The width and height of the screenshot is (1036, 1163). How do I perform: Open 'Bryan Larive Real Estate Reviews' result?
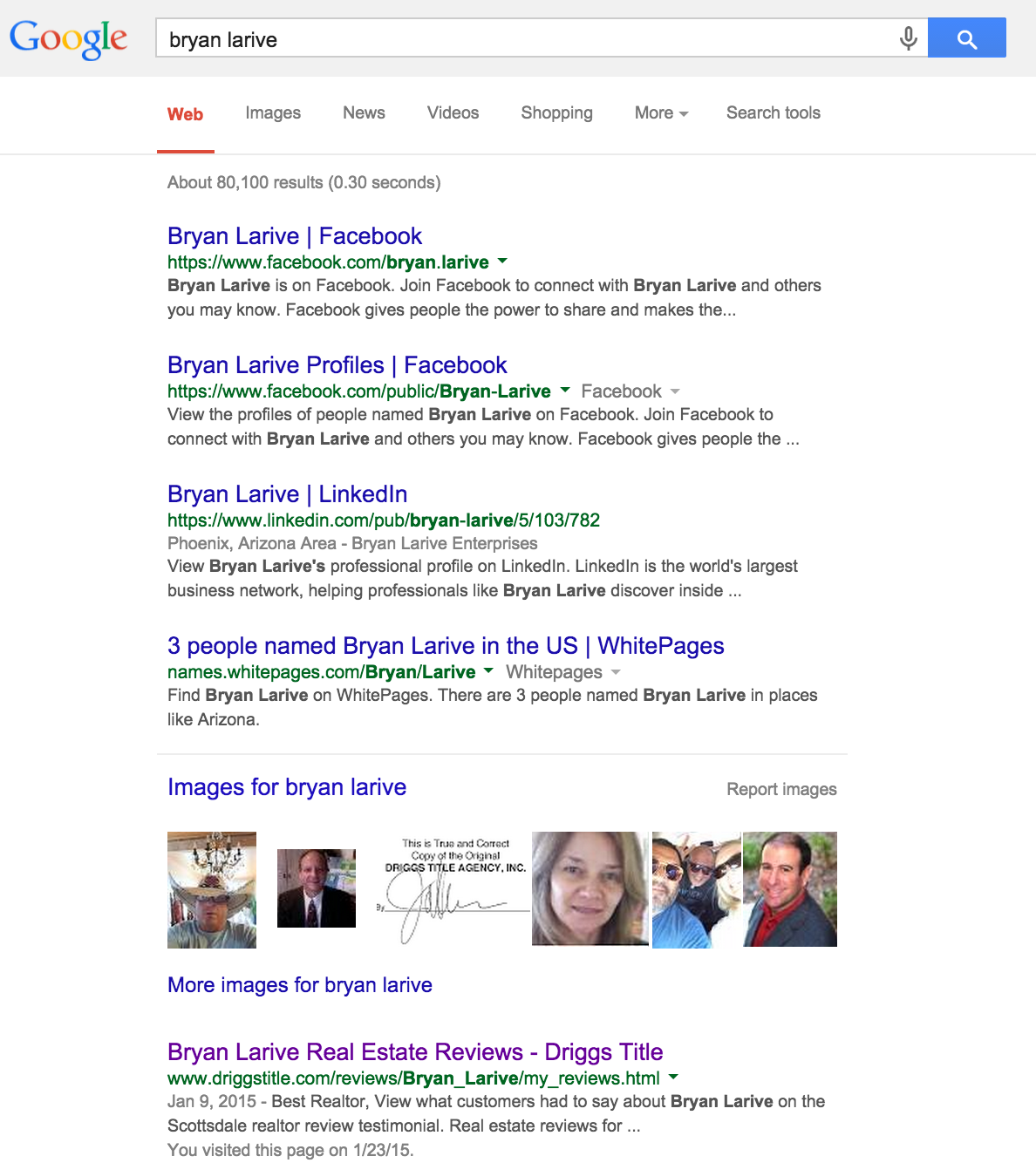tap(414, 1052)
